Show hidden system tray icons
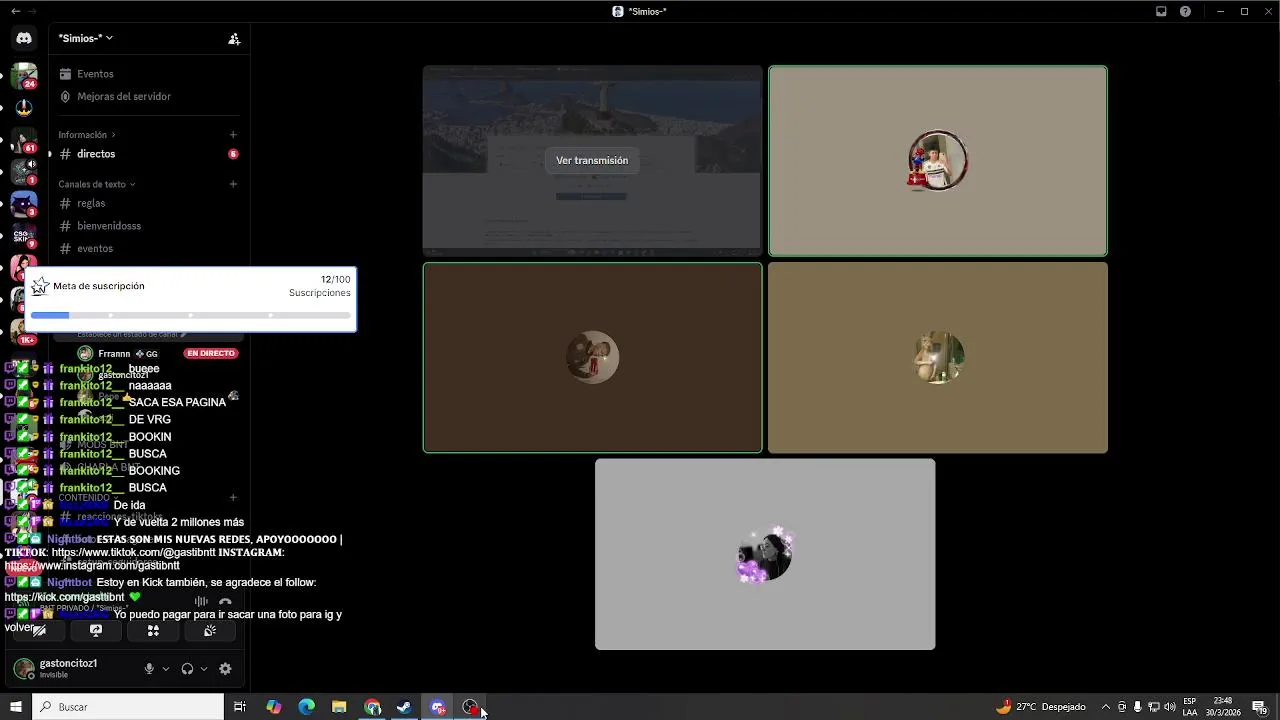 coord(1106,707)
